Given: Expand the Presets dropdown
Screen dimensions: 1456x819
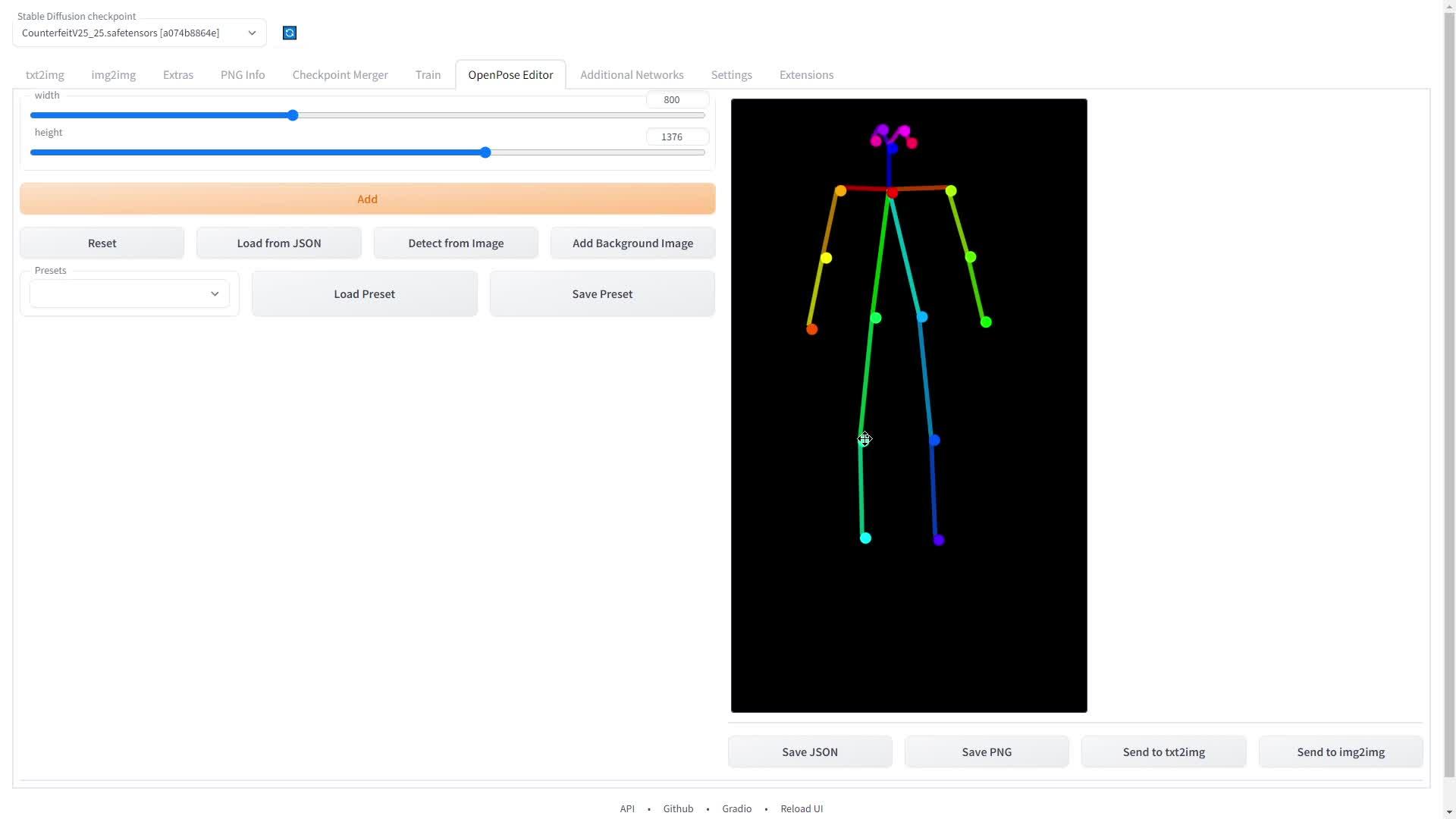Looking at the screenshot, I should point(130,293).
